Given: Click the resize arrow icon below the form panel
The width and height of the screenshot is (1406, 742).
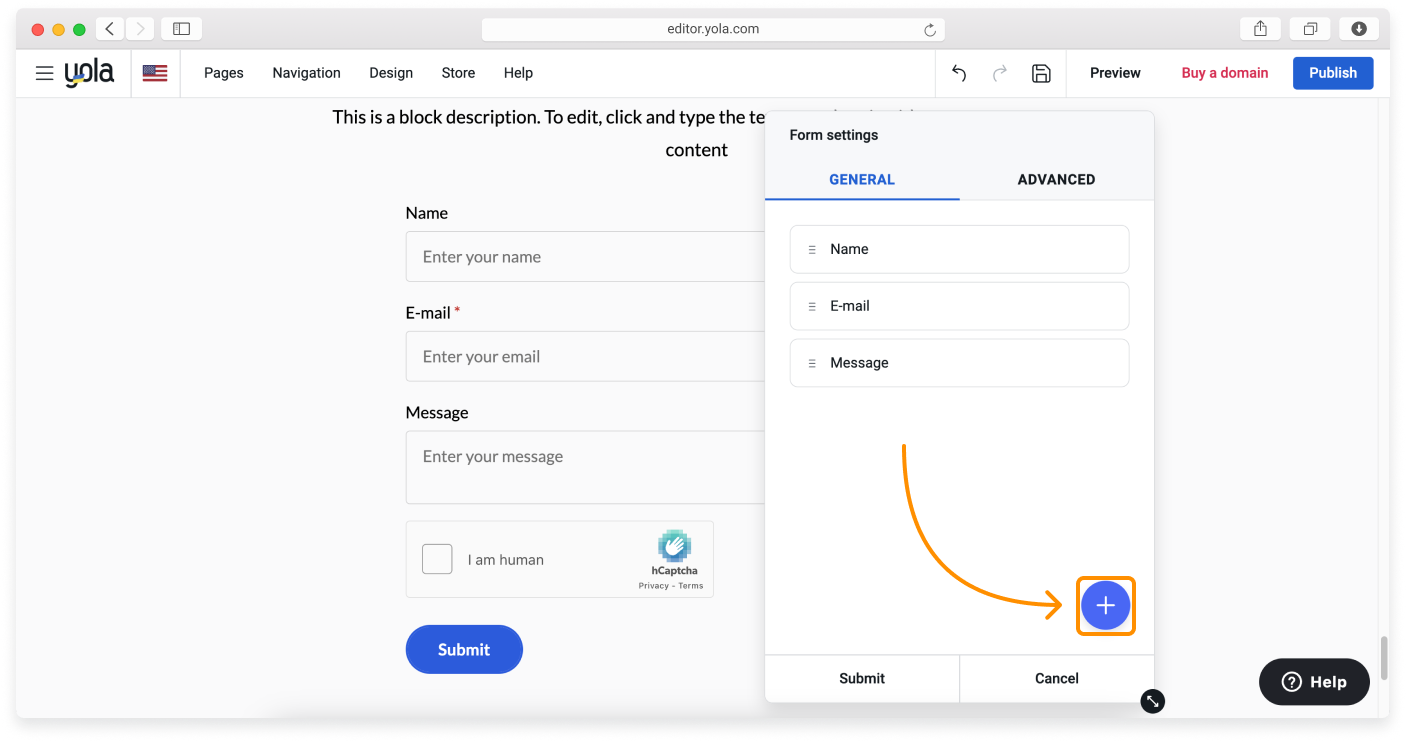Looking at the screenshot, I should click(x=1152, y=701).
